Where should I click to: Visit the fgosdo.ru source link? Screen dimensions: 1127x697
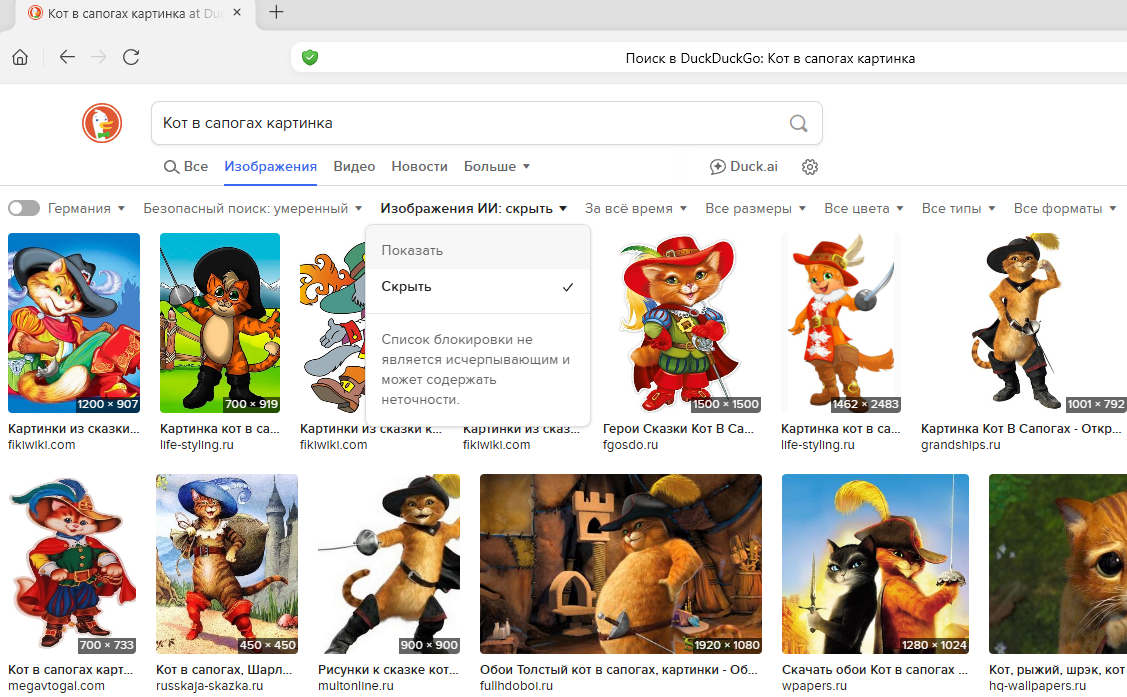click(630, 446)
